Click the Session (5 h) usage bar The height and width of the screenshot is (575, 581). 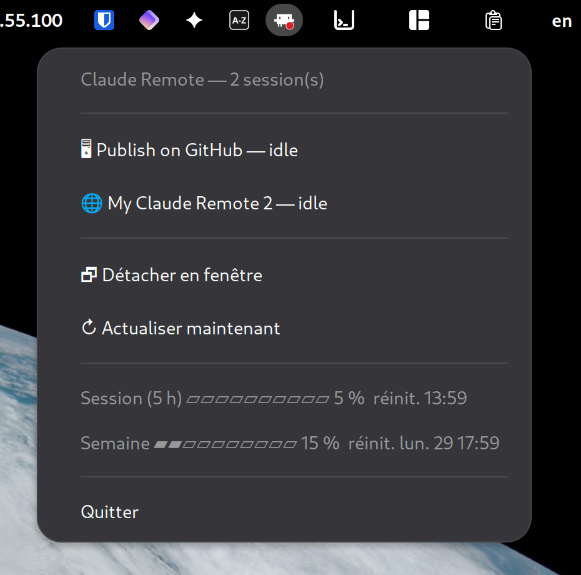258,399
